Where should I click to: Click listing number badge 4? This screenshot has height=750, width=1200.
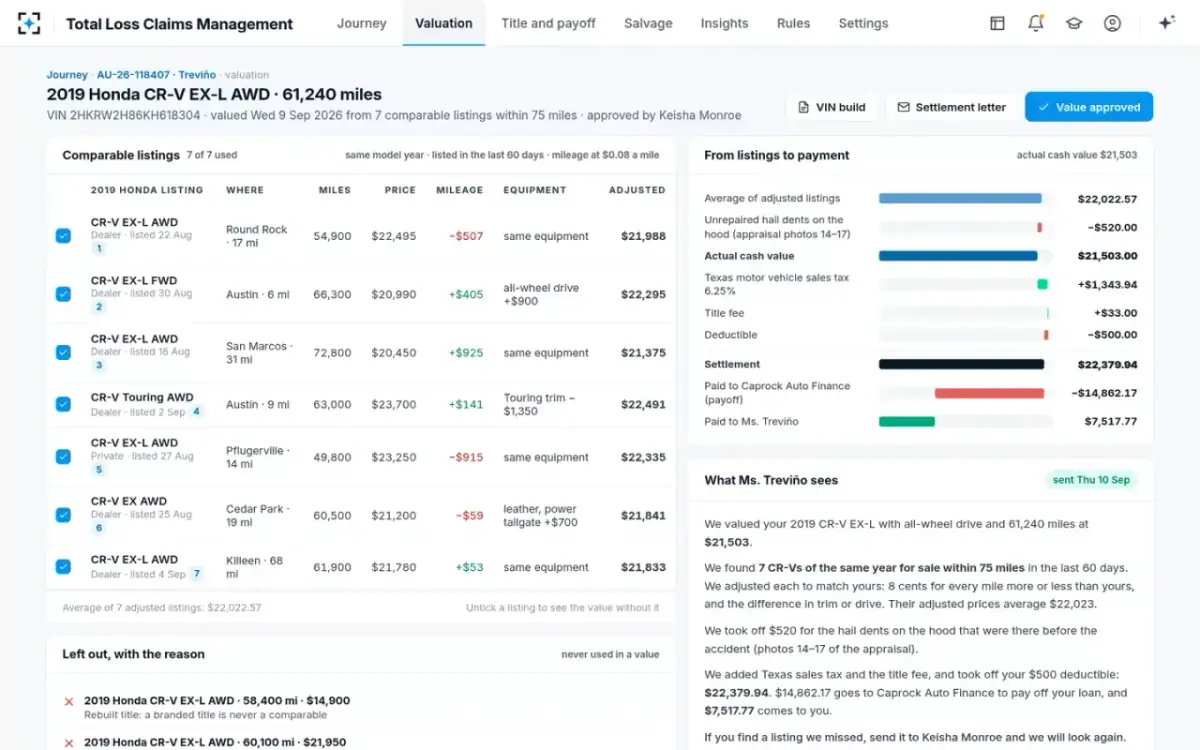(196, 411)
